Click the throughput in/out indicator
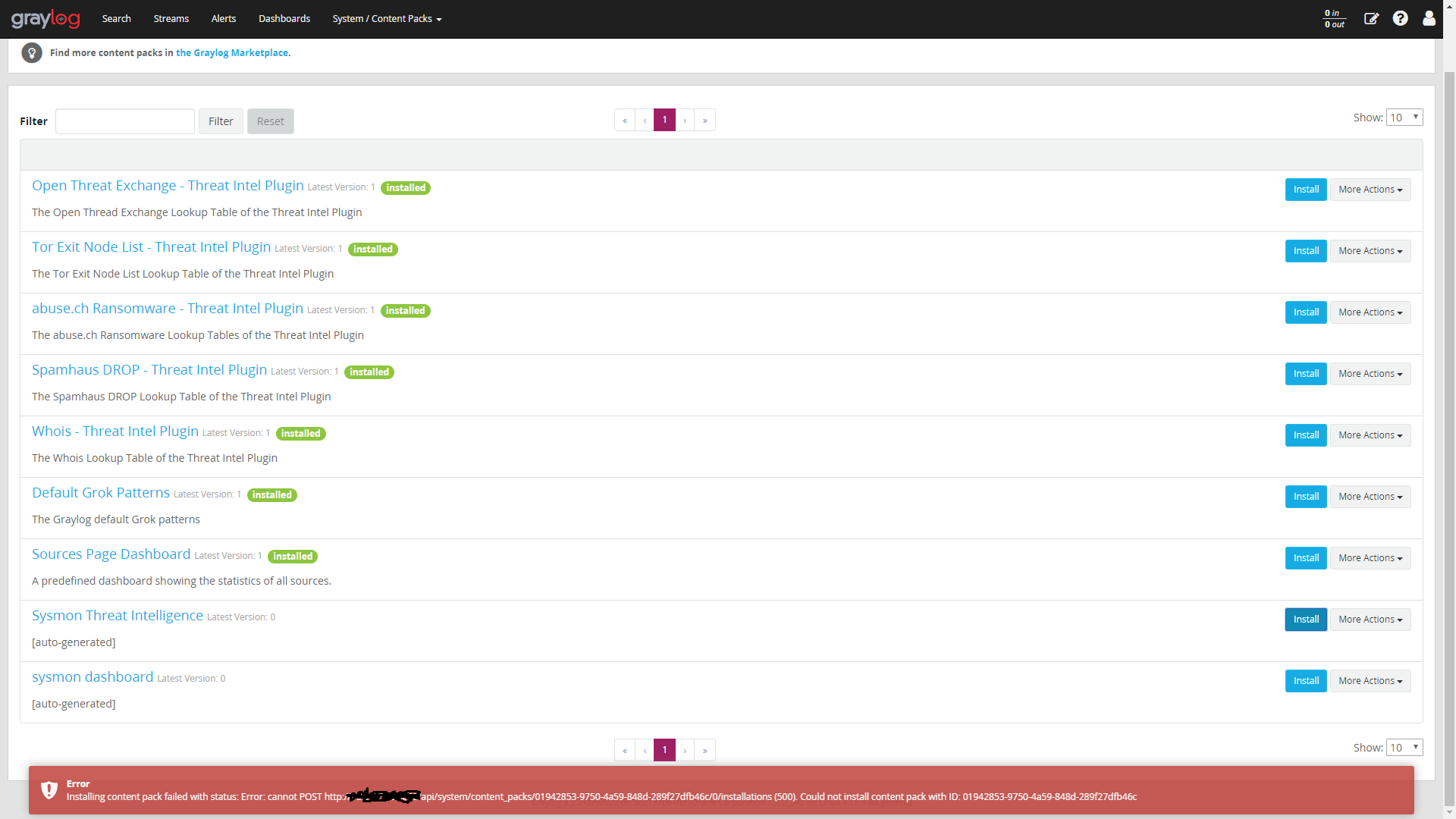This screenshot has width=1456, height=819. pyautogui.click(x=1335, y=19)
